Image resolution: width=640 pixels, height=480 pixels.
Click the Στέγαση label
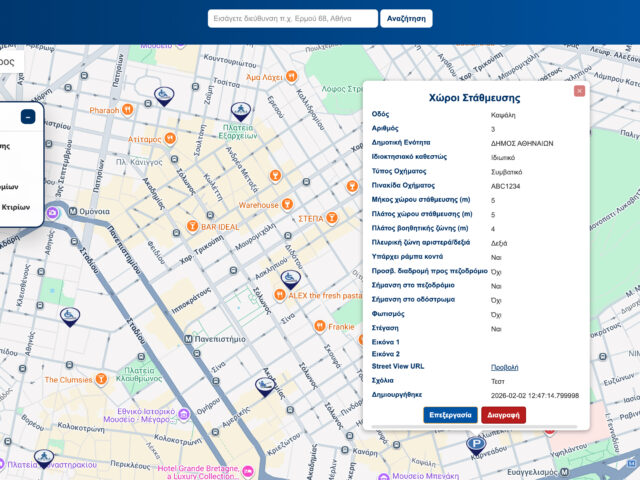(385, 328)
